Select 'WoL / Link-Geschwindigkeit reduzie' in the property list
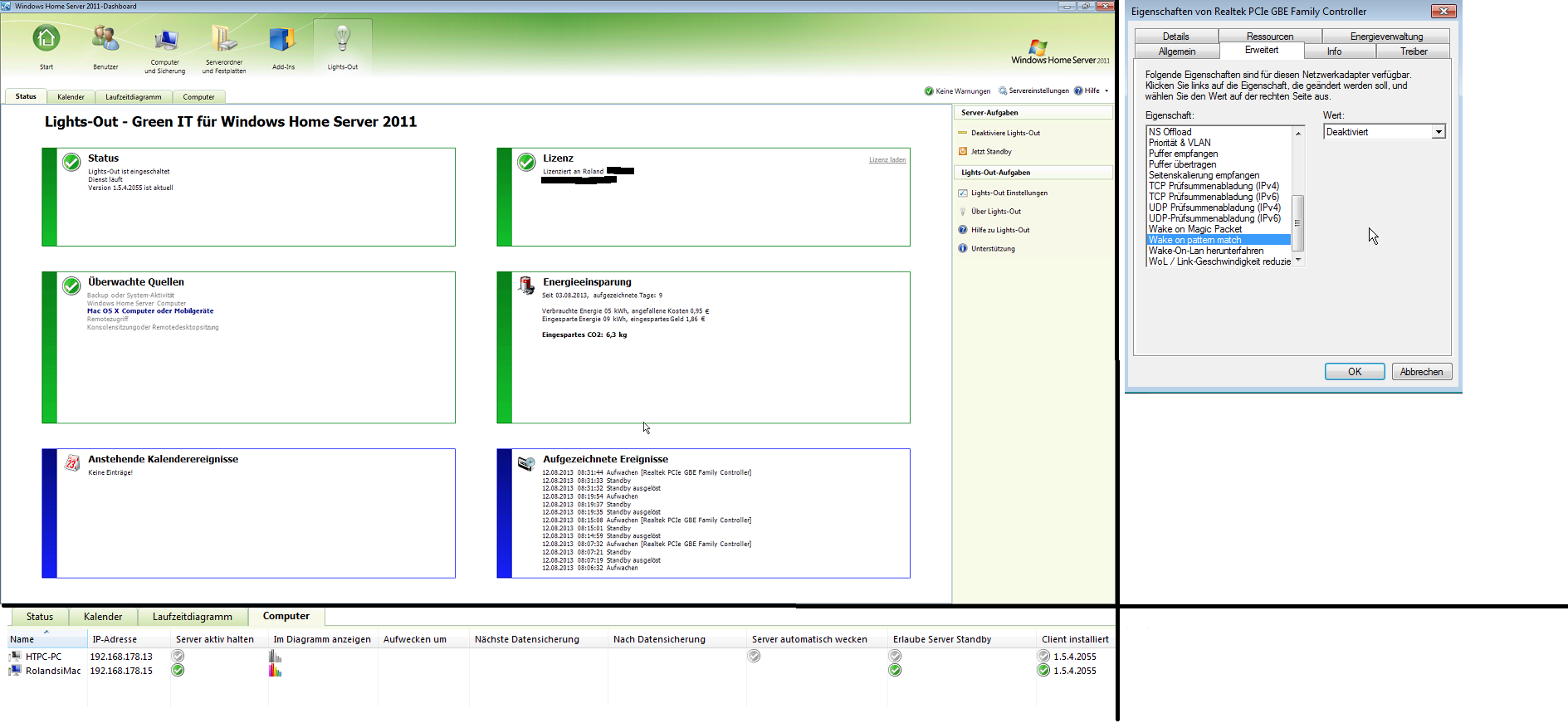Screen dimensions: 1568x723 click(1219, 261)
